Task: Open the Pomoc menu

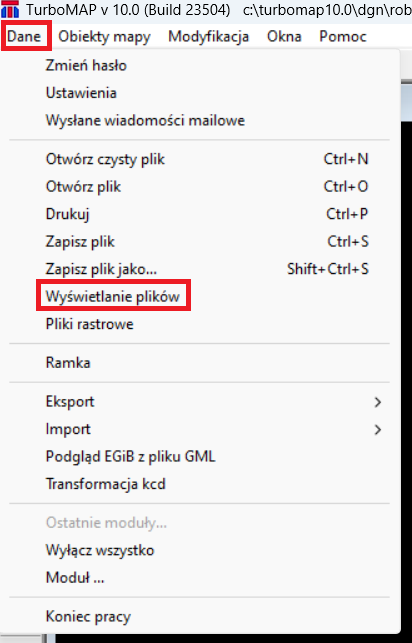Action: pyautogui.click(x=343, y=36)
